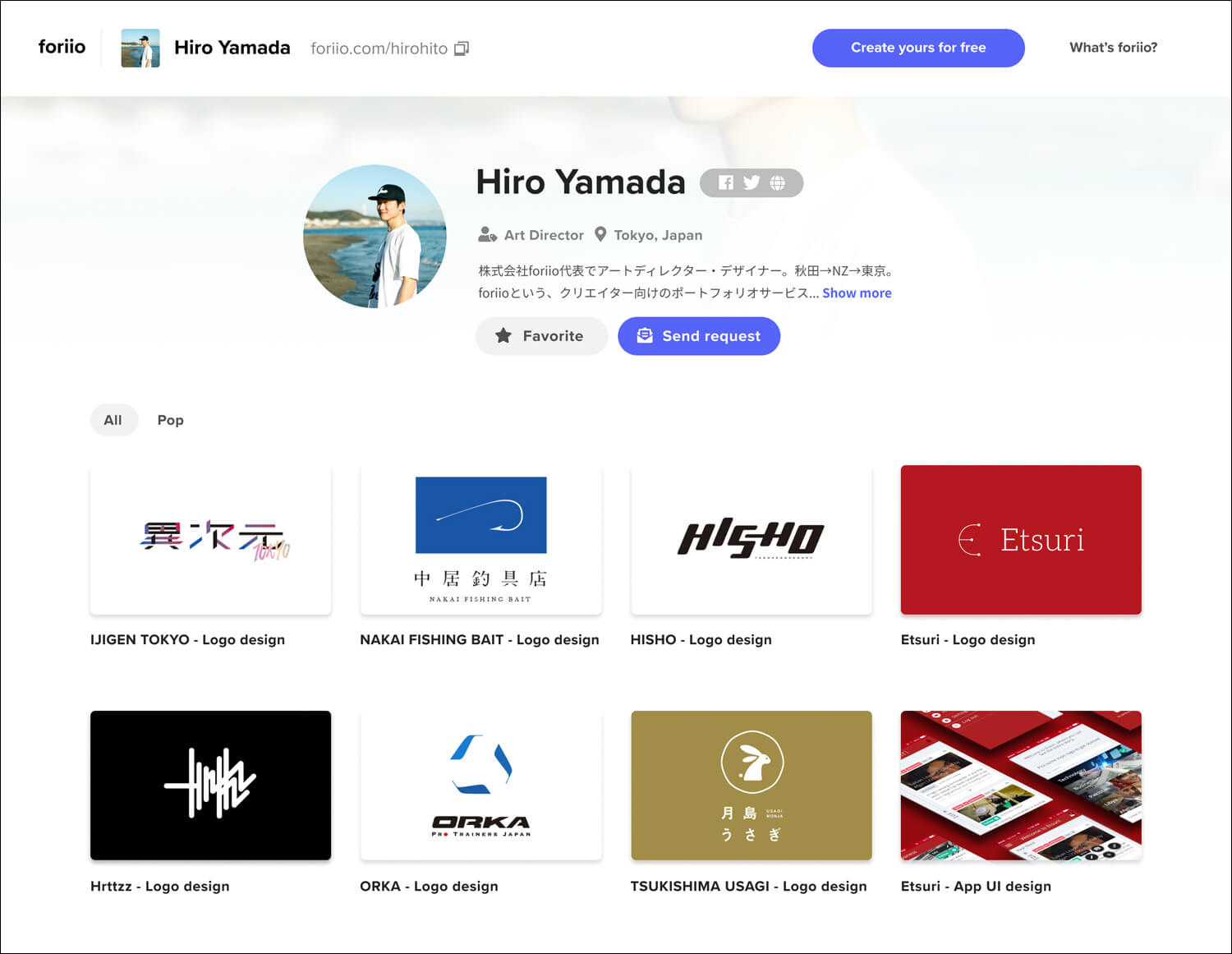The image size is (1232, 954).
Task: Open the Etsuri app UI screens thumbnail
Action: point(1021,786)
